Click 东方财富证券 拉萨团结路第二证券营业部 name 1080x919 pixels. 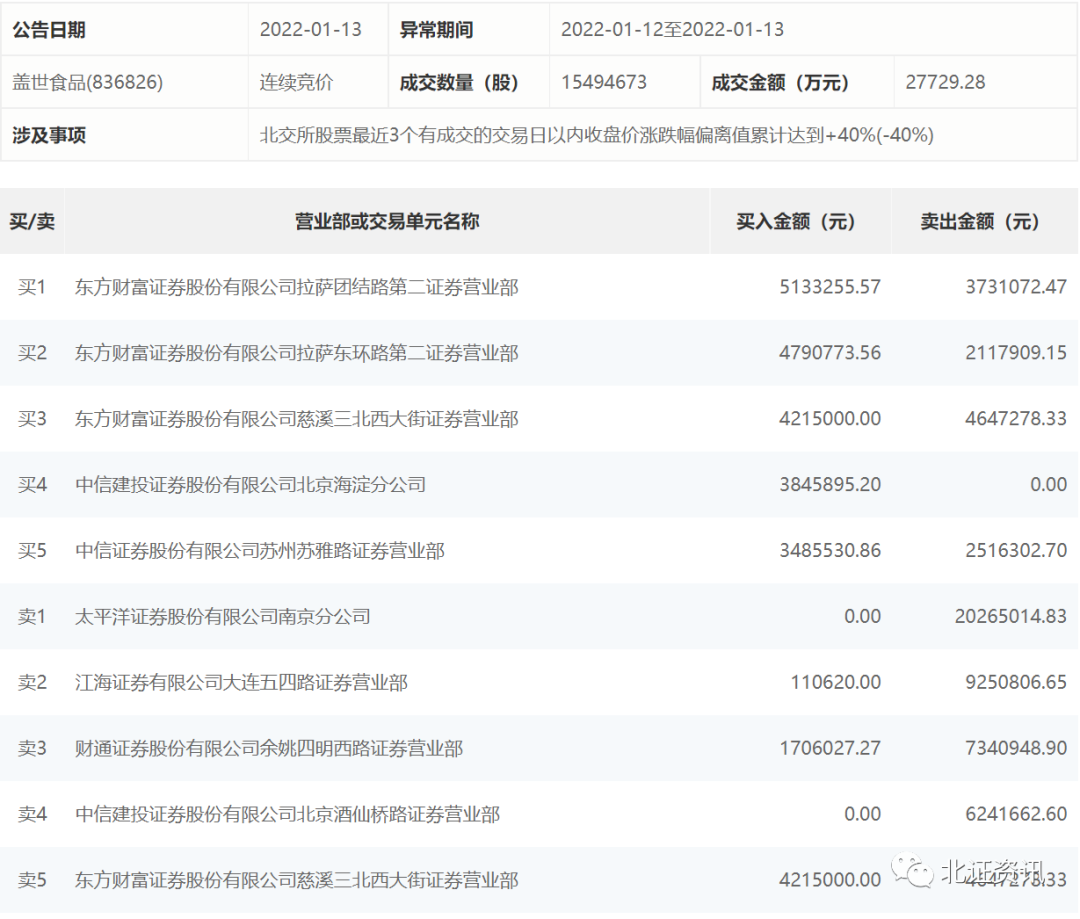coord(296,287)
